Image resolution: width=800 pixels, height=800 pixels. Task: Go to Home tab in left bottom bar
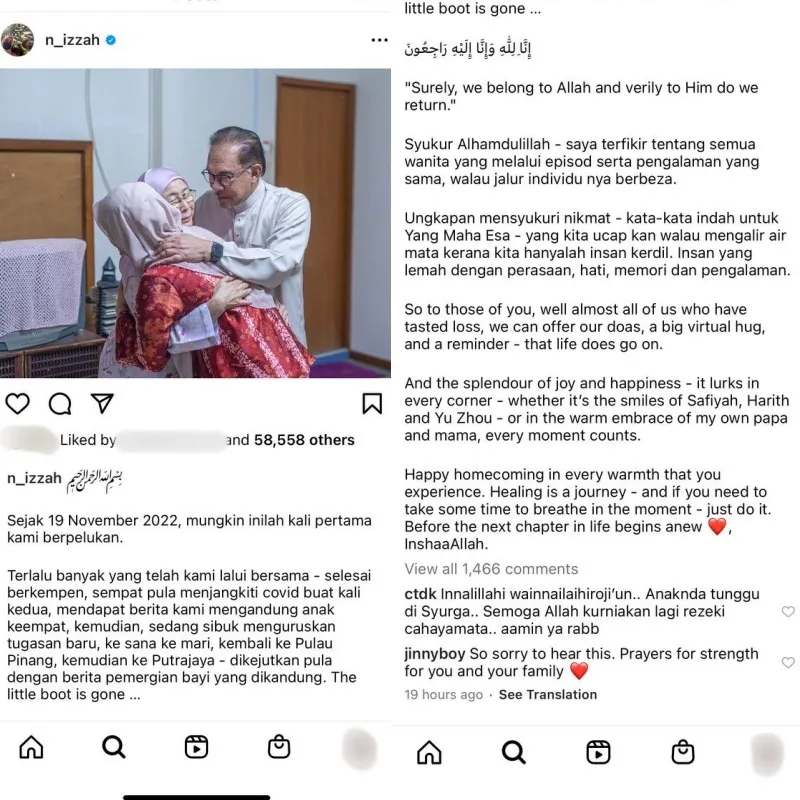tap(31, 747)
